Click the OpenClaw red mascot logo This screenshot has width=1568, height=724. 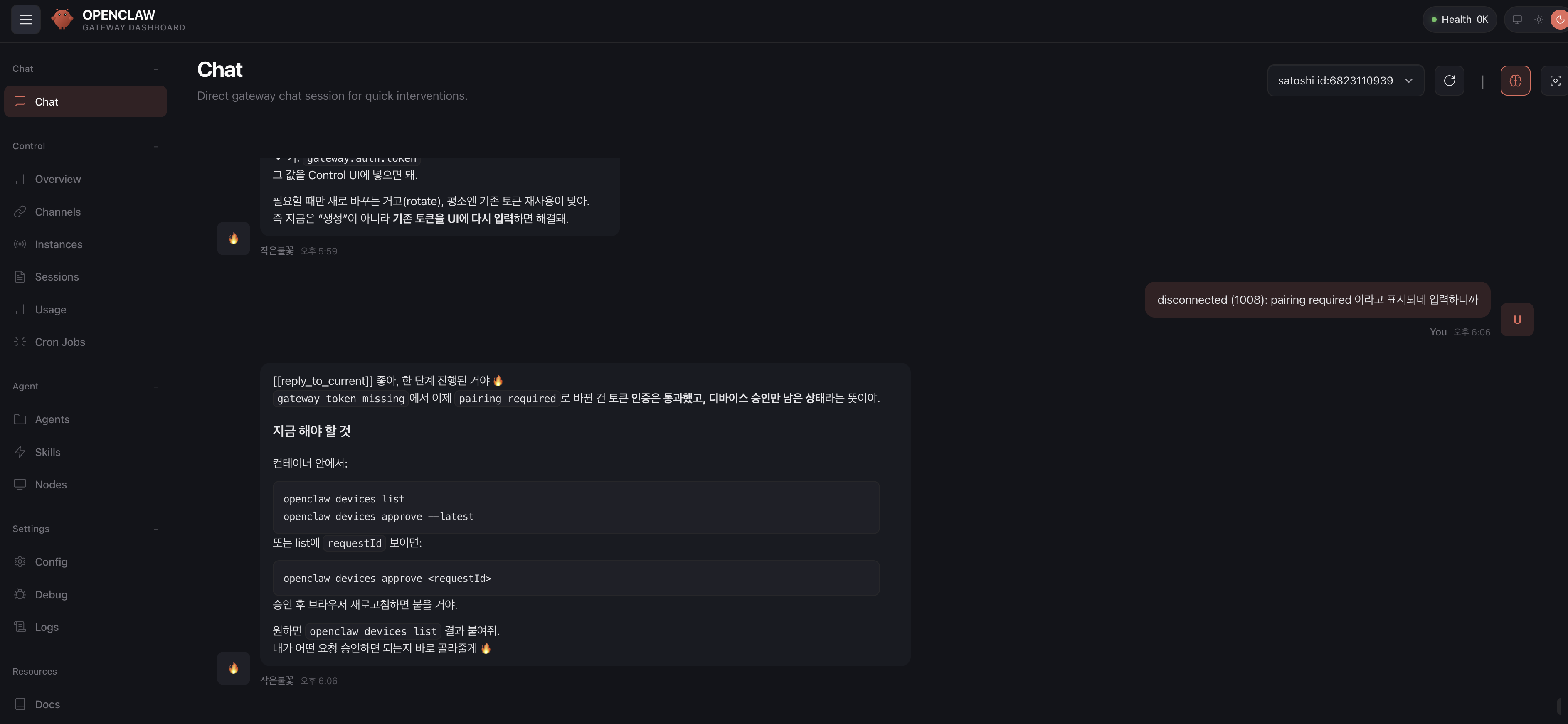[62, 20]
